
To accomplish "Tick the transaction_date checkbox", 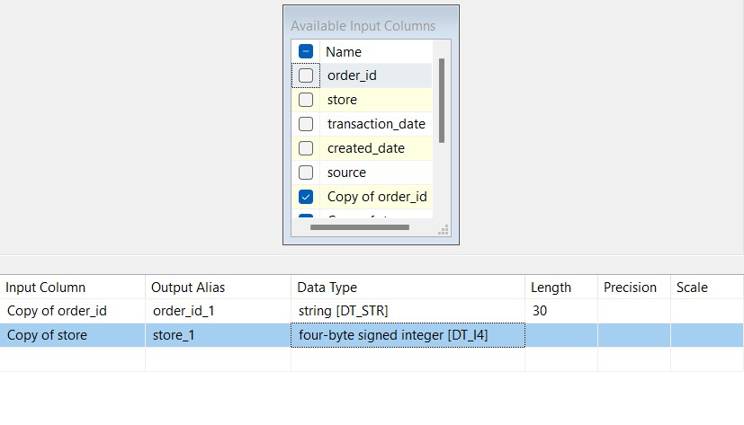I will coord(306,124).
